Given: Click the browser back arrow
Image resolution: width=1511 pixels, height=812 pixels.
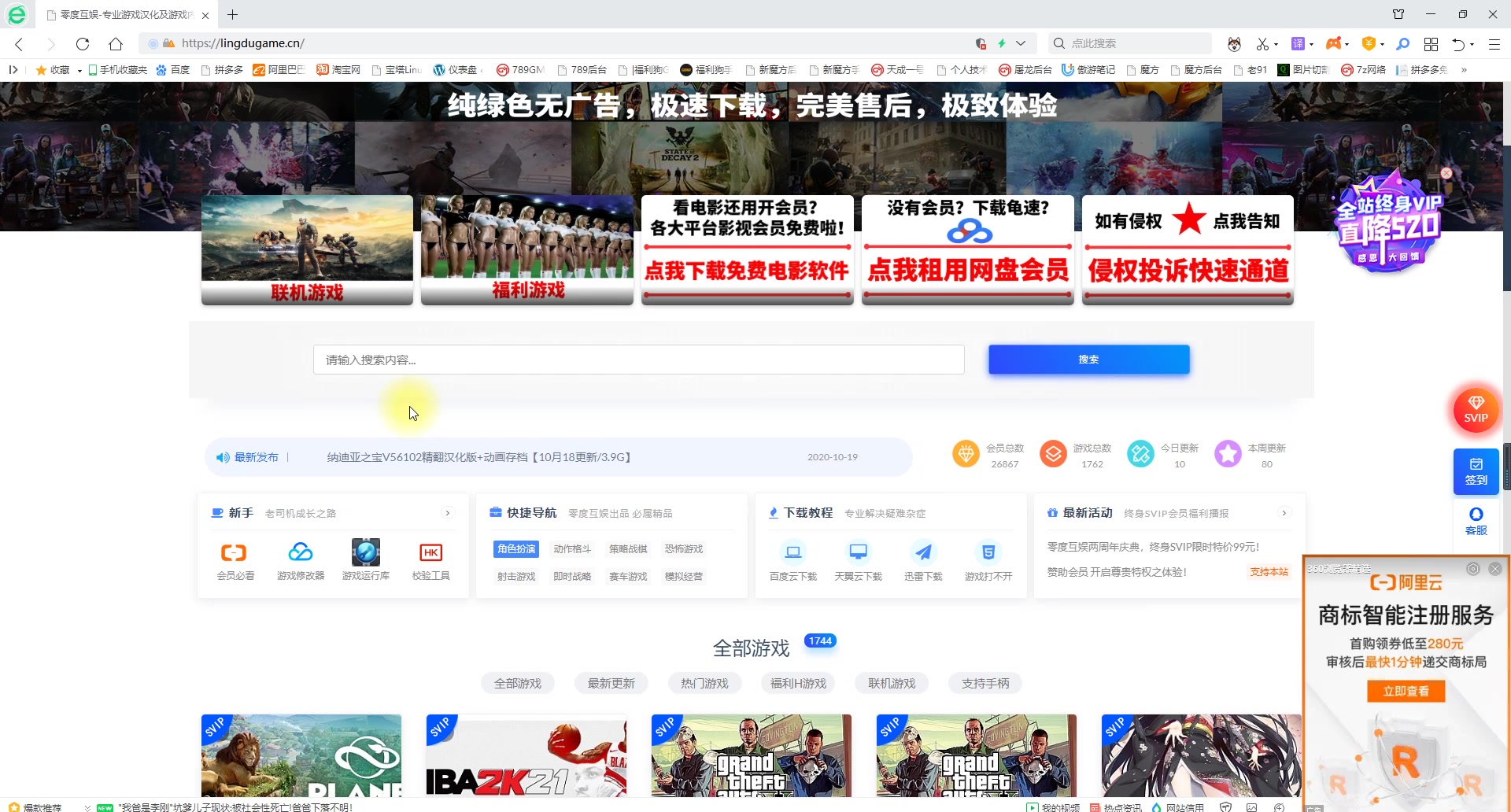Looking at the screenshot, I should point(19,44).
